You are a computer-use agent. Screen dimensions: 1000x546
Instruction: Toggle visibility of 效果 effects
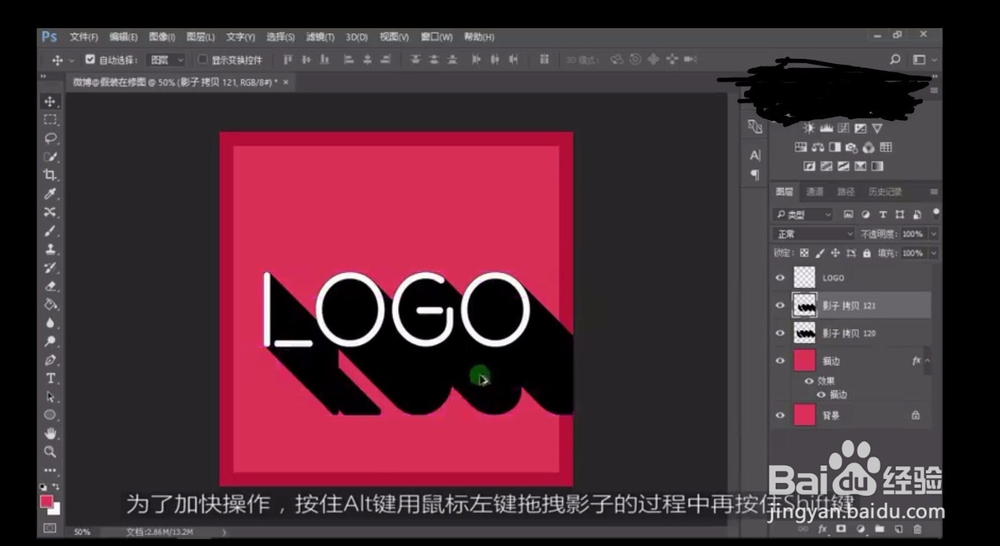point(809,381)
